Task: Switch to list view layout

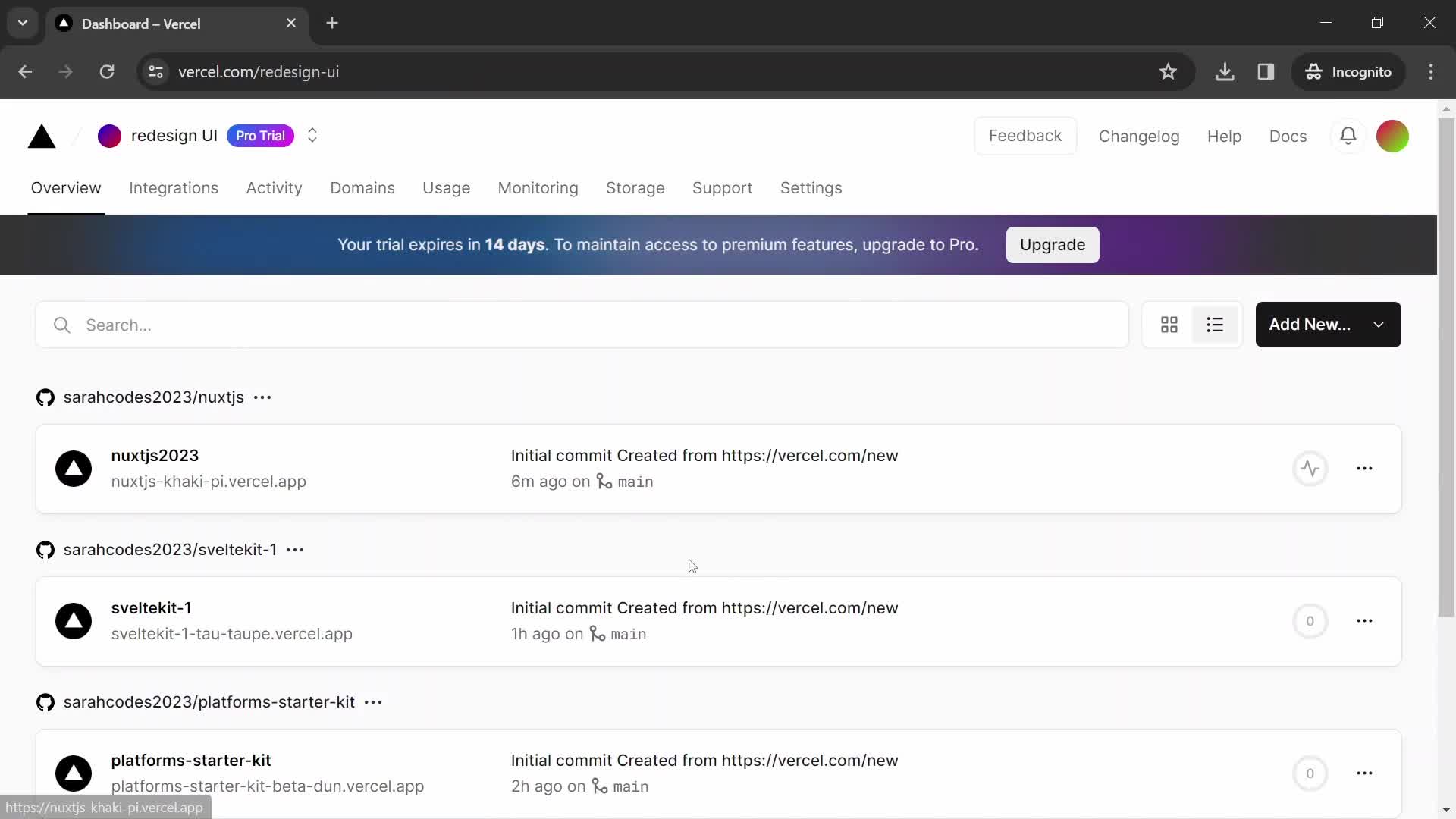Action: tap(1215, 325)
